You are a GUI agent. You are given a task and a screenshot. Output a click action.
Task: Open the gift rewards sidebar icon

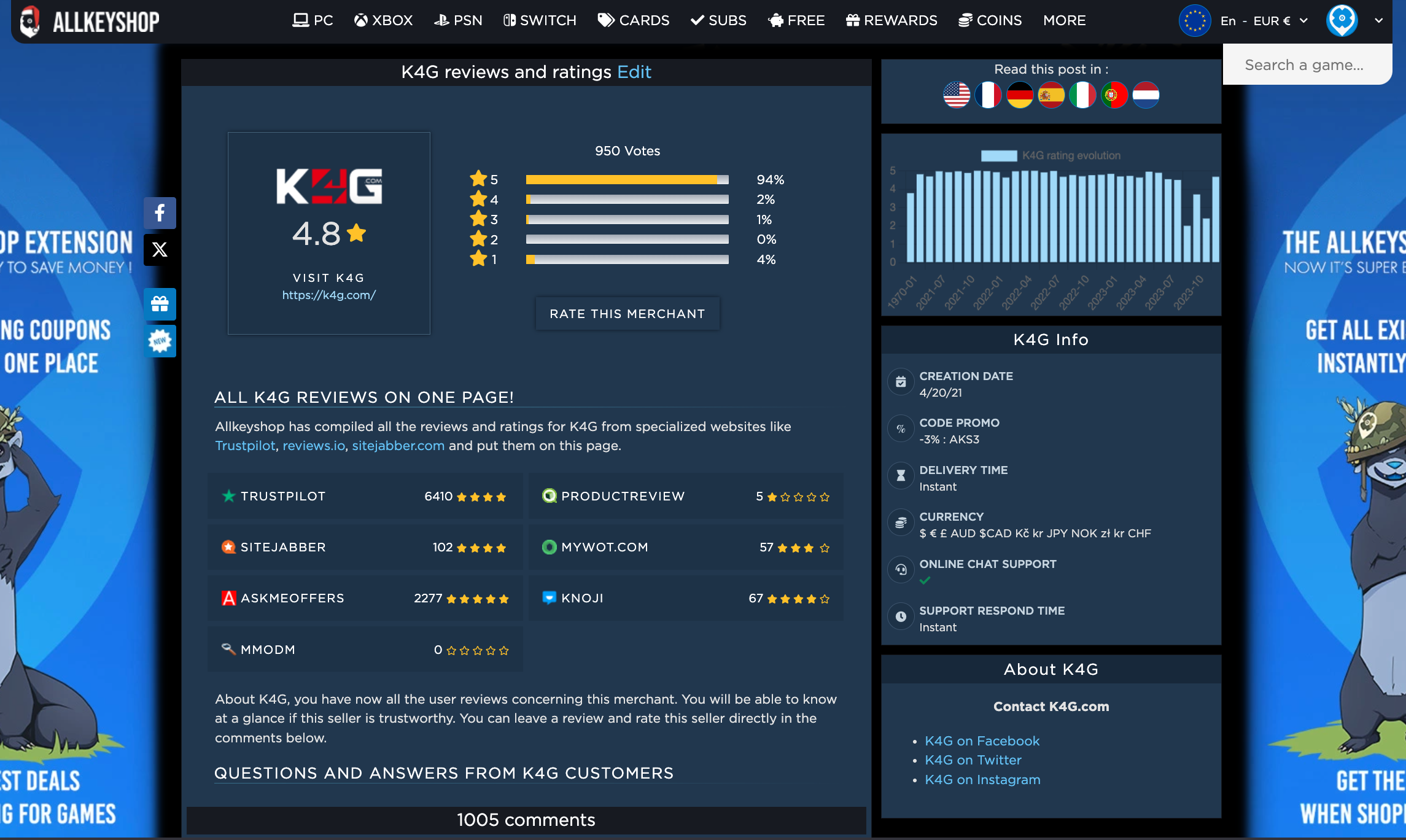point(160,304)
